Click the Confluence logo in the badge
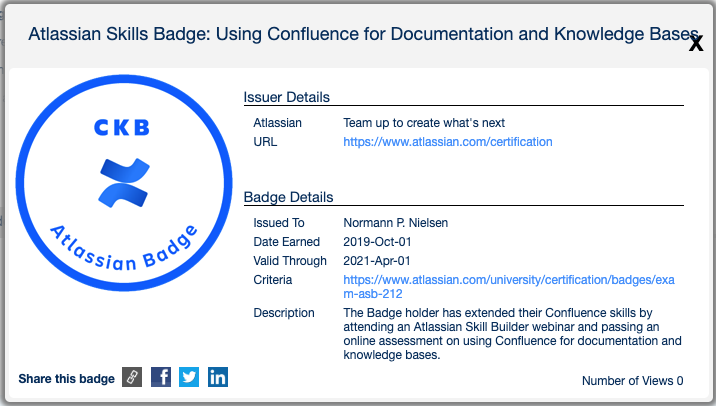 click(x=120, y=182)
